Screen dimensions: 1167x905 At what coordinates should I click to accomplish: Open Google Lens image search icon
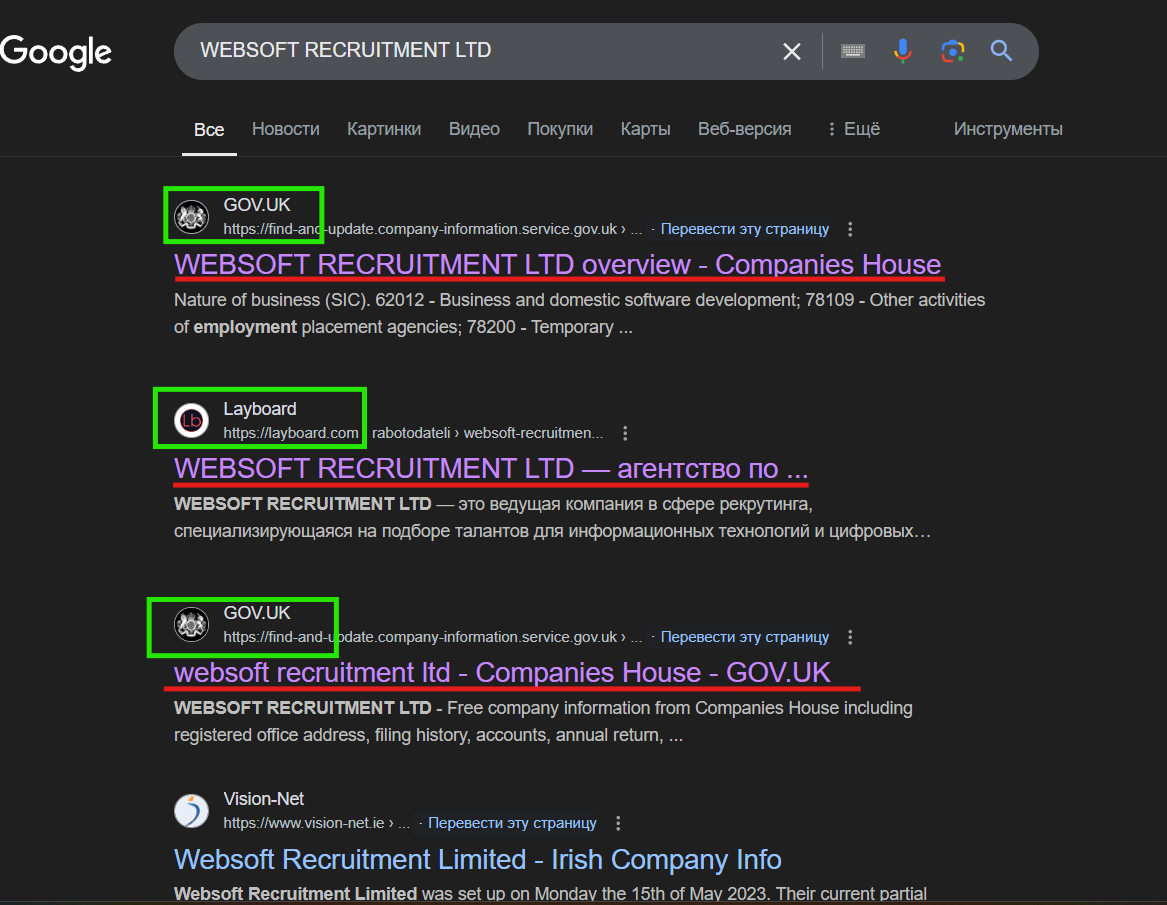coord(953,51)
